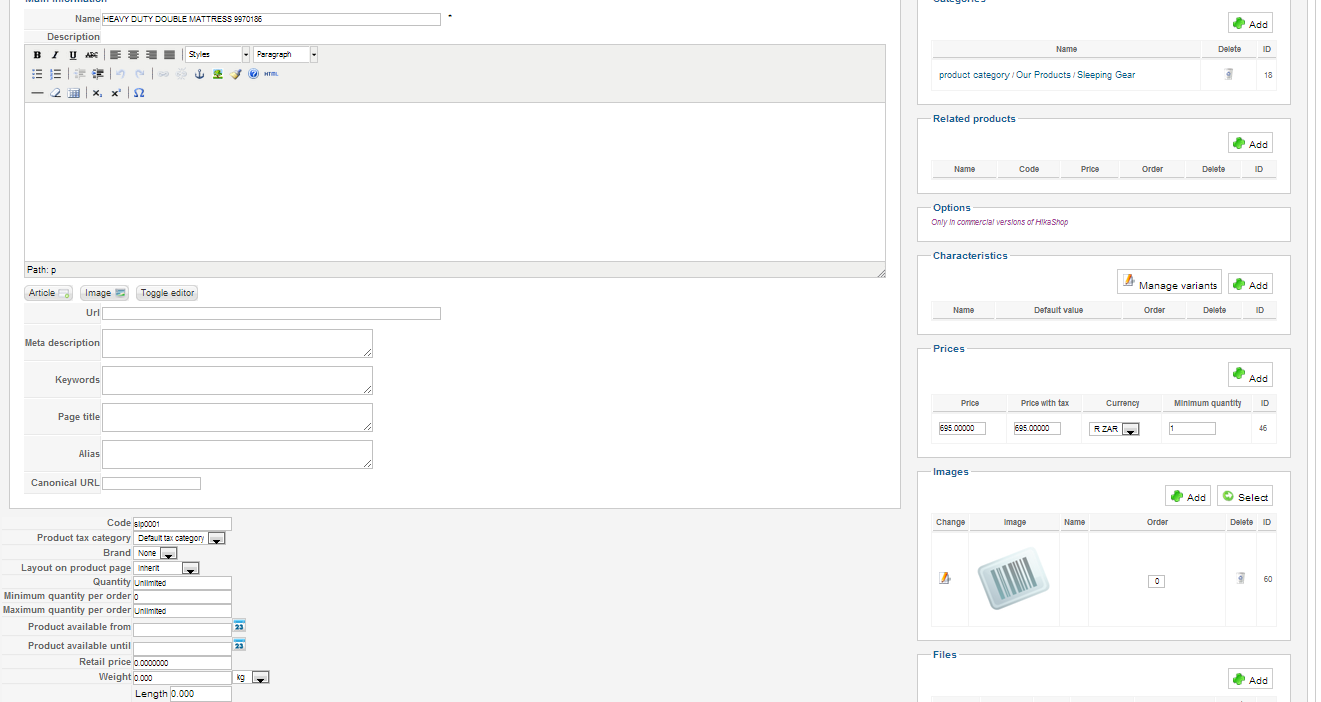Apply italic formatting in the editor

55,55
